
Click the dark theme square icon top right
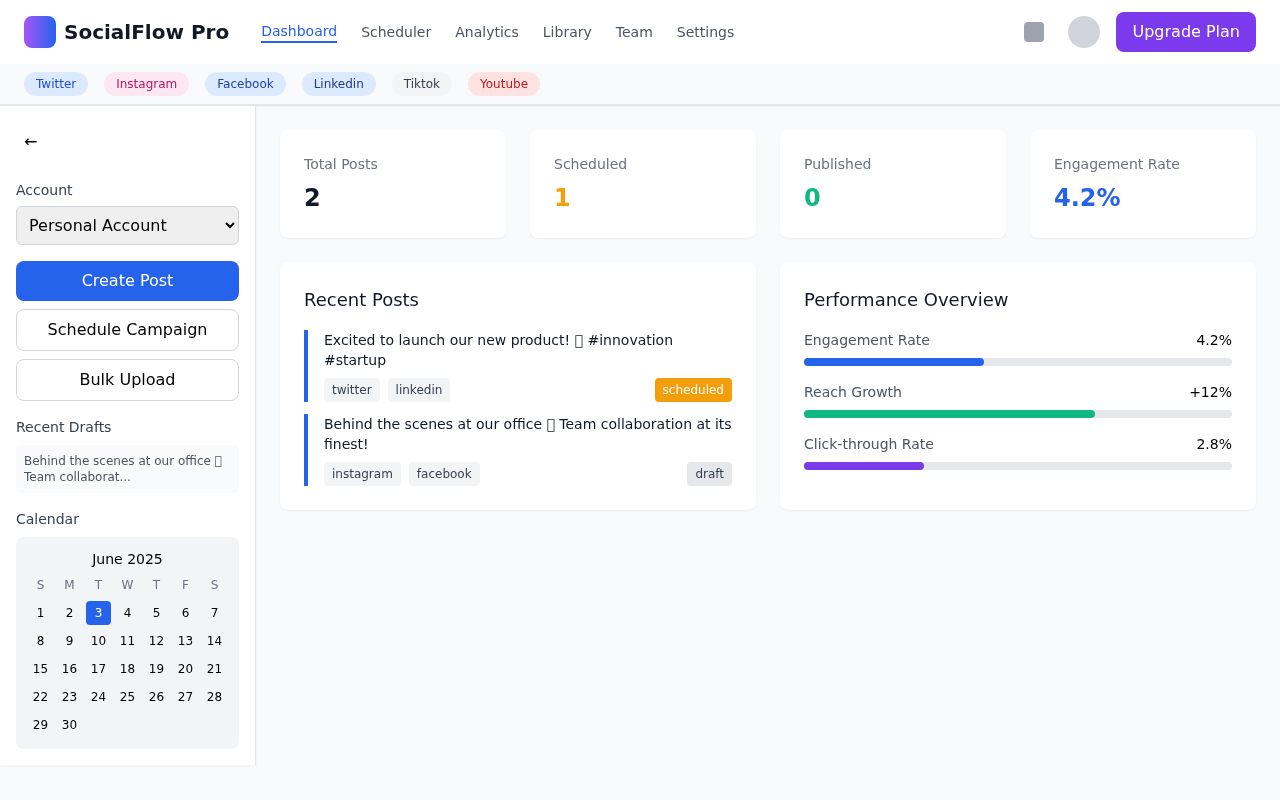(x=1033, y=31)
